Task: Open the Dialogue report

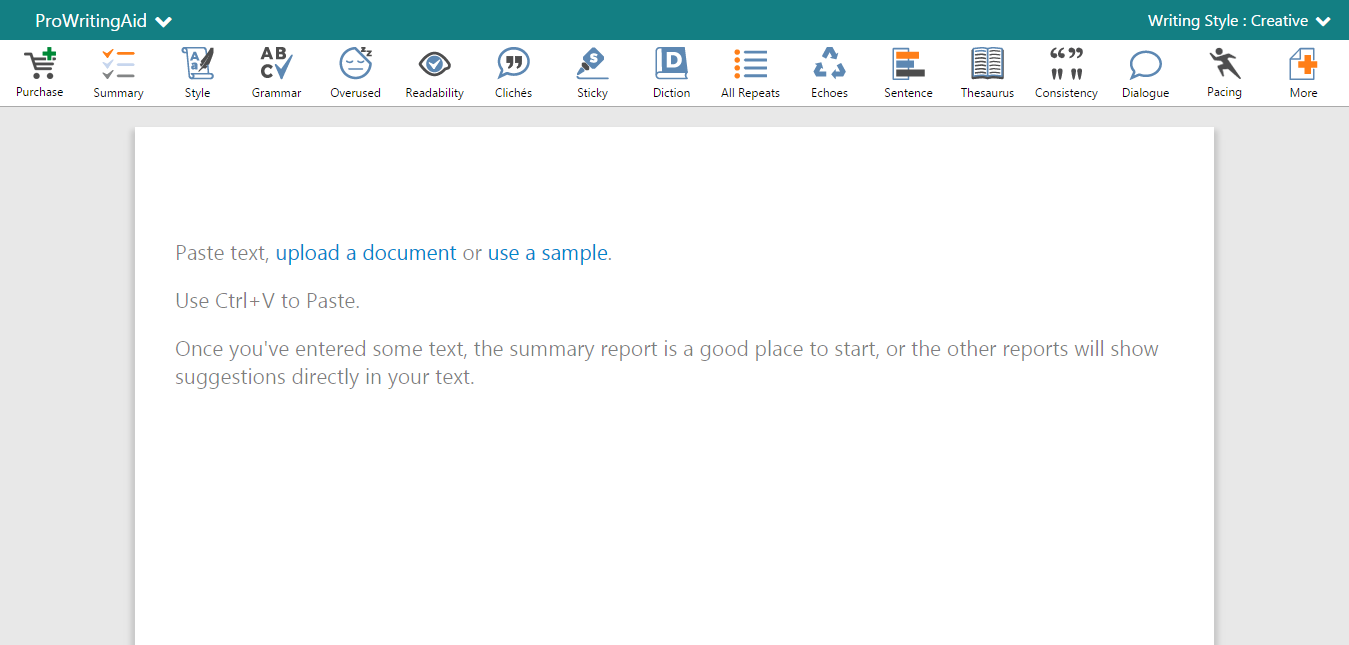Action: coord(1146,73)
